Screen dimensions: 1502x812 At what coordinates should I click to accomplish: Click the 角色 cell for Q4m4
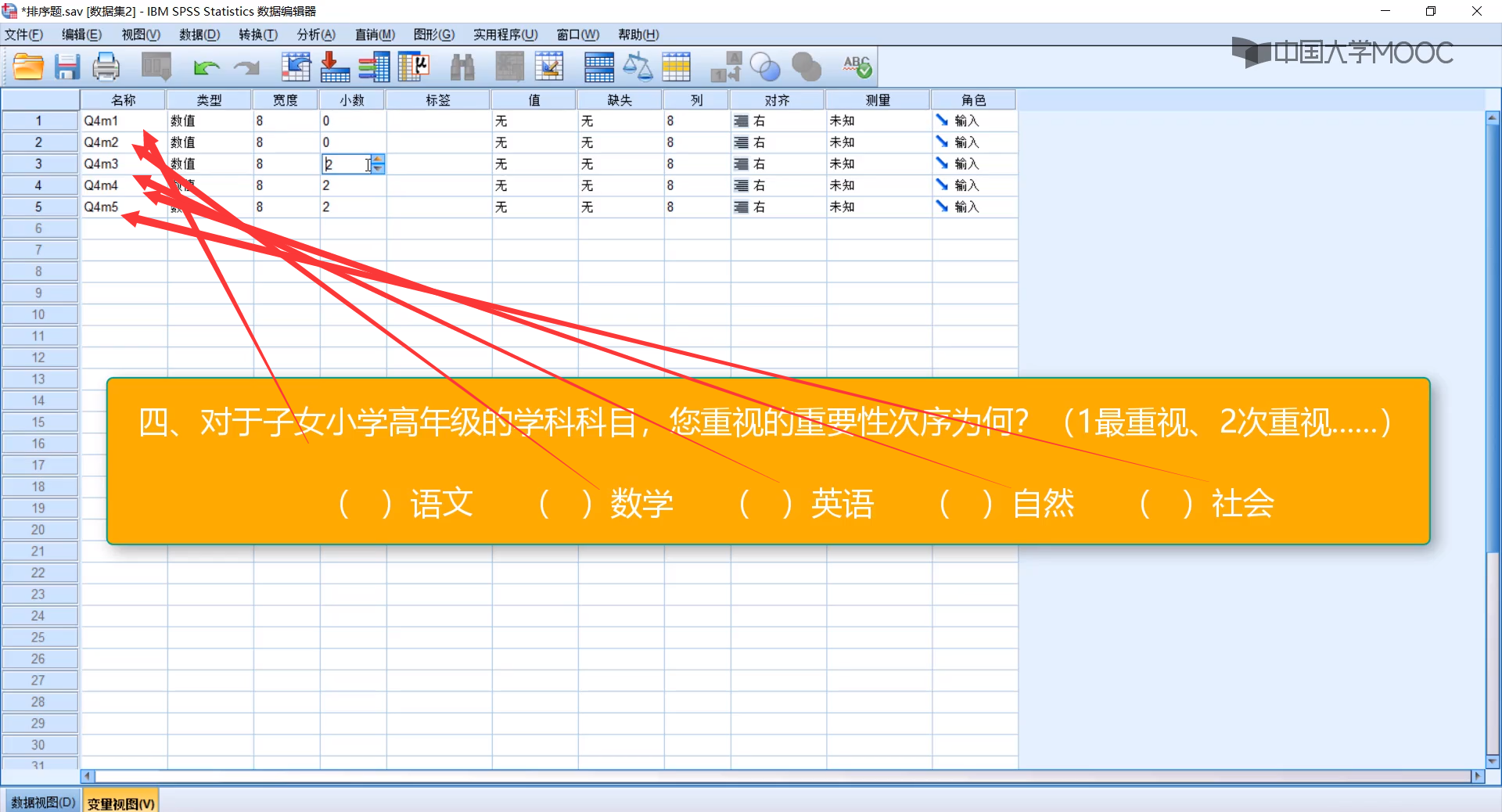(x=974, y=185)
